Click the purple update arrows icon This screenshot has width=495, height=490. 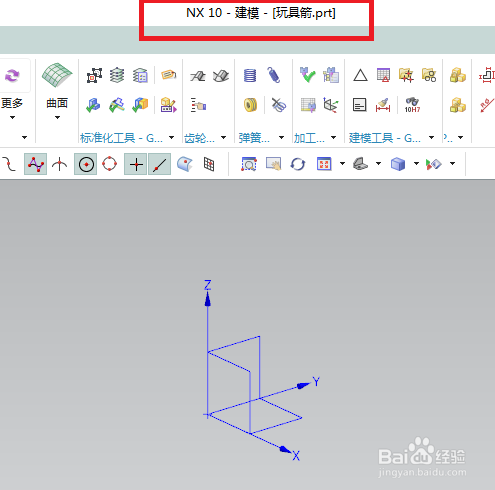click(12, 76)
